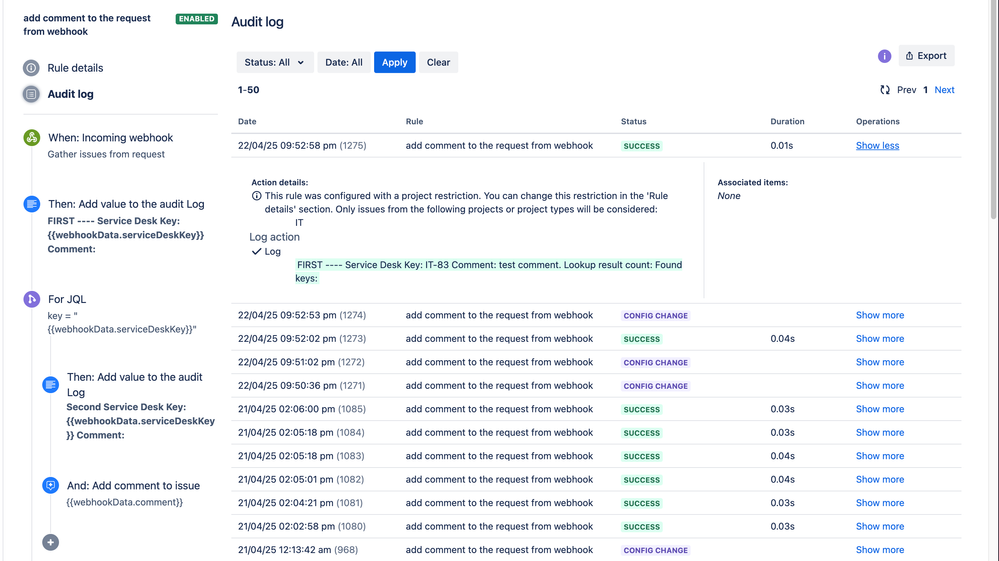Add a component with the plus icon
Viewport: 999px width, 561px height.
click(x=50, y=542)
